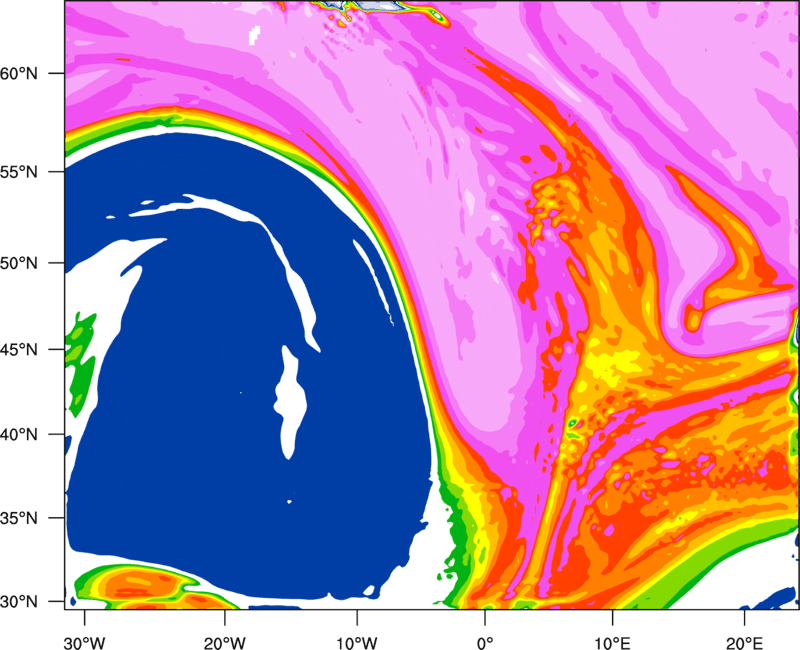Click the 50°N latitude label
Image resolution: width=800 pixels, height=650 pixels.
click(19, 263)
